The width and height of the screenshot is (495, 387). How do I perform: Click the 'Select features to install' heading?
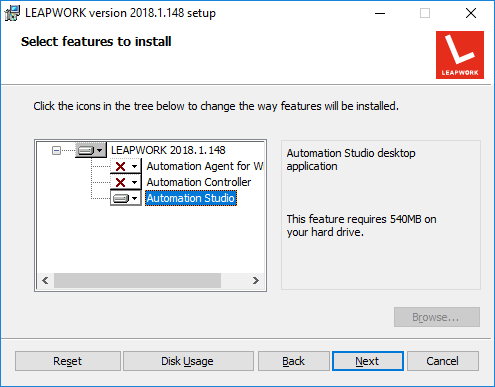96,42
